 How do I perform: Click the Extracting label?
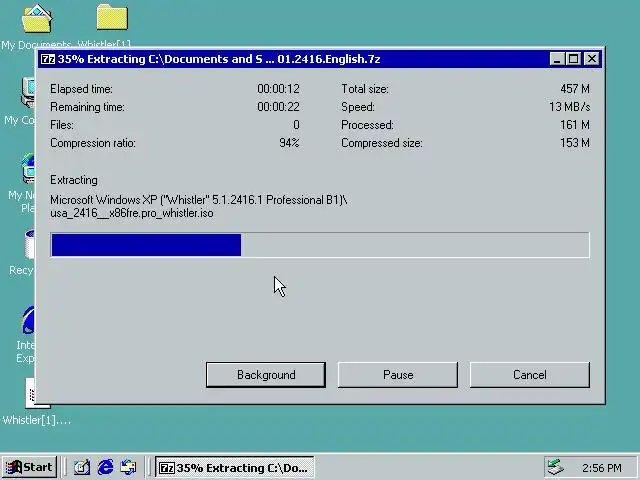click(74, 180)
